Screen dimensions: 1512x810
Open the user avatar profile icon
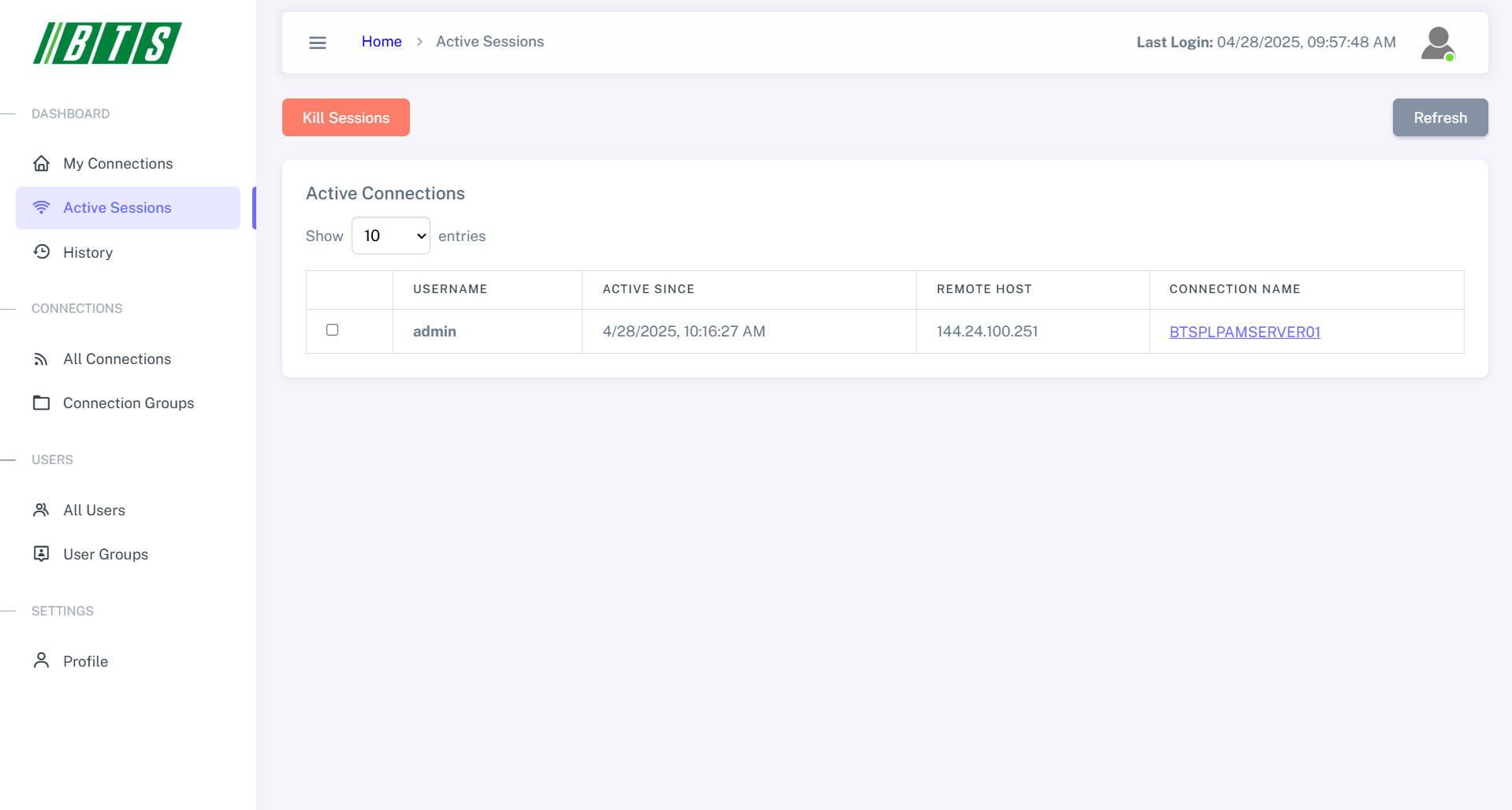(x=1438, y=43)
